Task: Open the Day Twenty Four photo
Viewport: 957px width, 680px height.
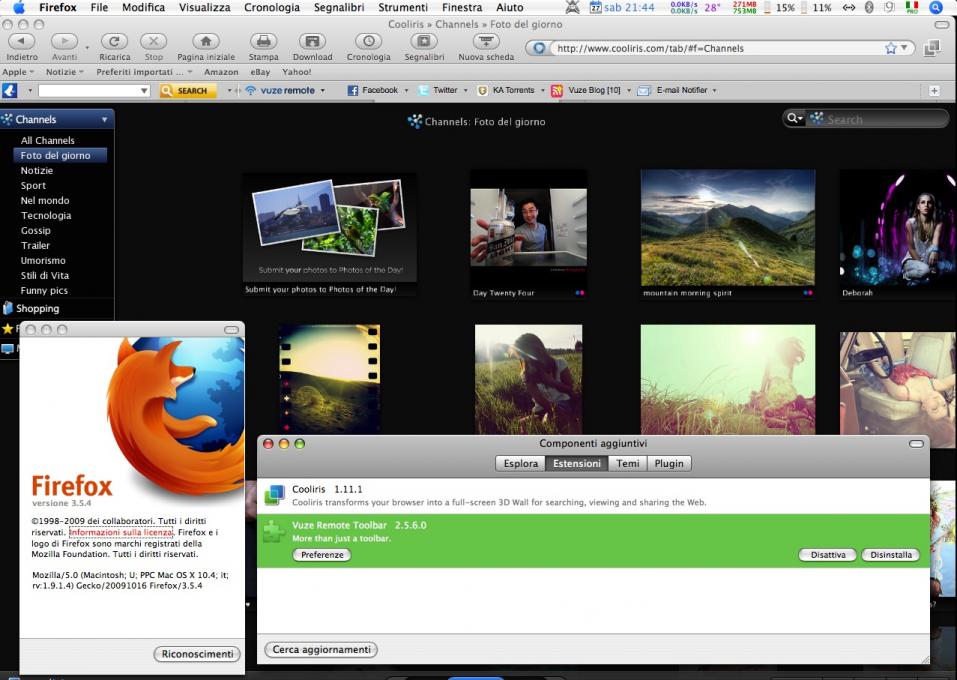Action: [529, 228]
